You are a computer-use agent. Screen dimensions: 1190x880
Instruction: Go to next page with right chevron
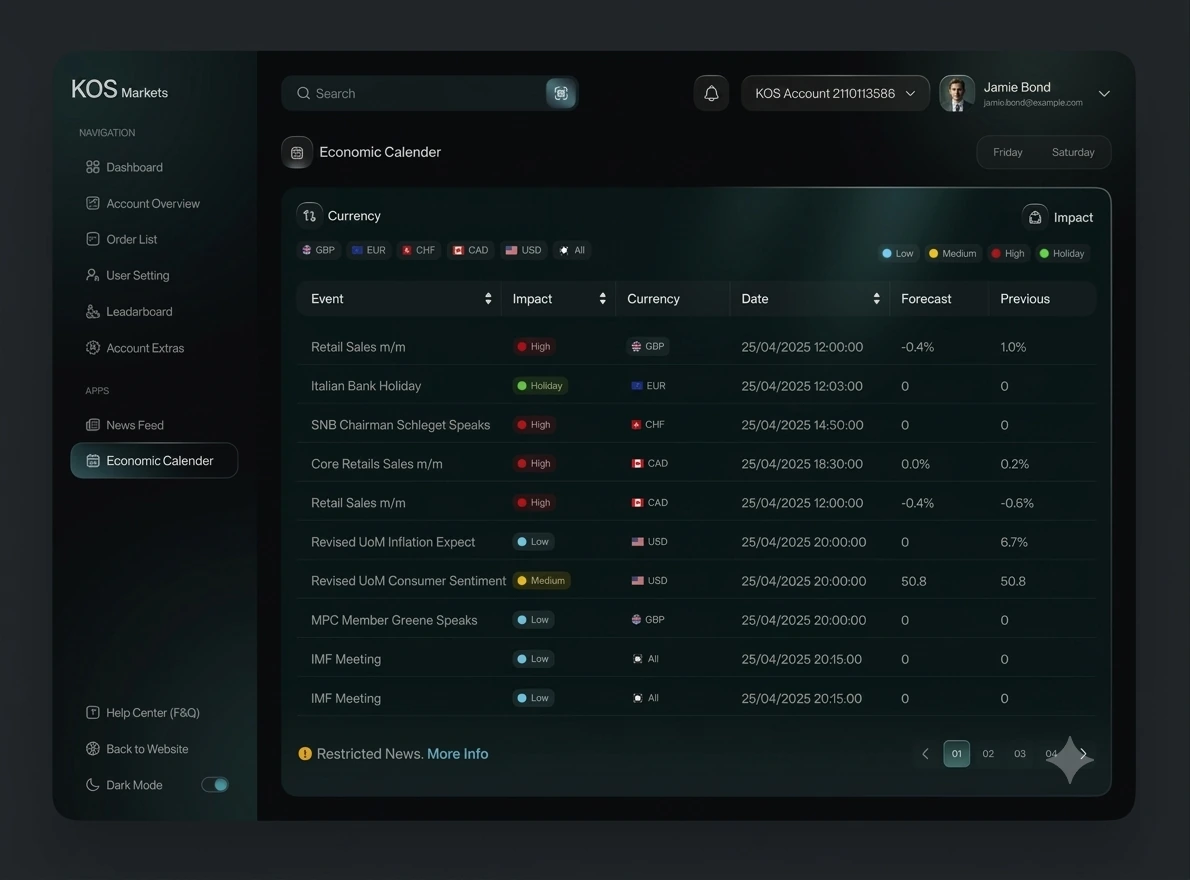click(1084, 754)
